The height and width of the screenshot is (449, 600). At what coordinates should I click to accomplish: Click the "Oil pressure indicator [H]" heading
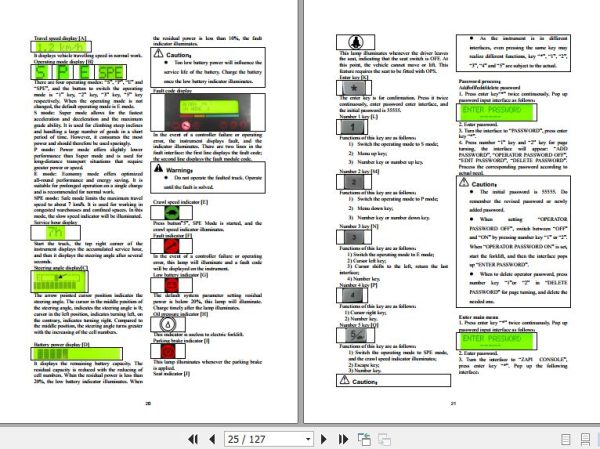181,314
